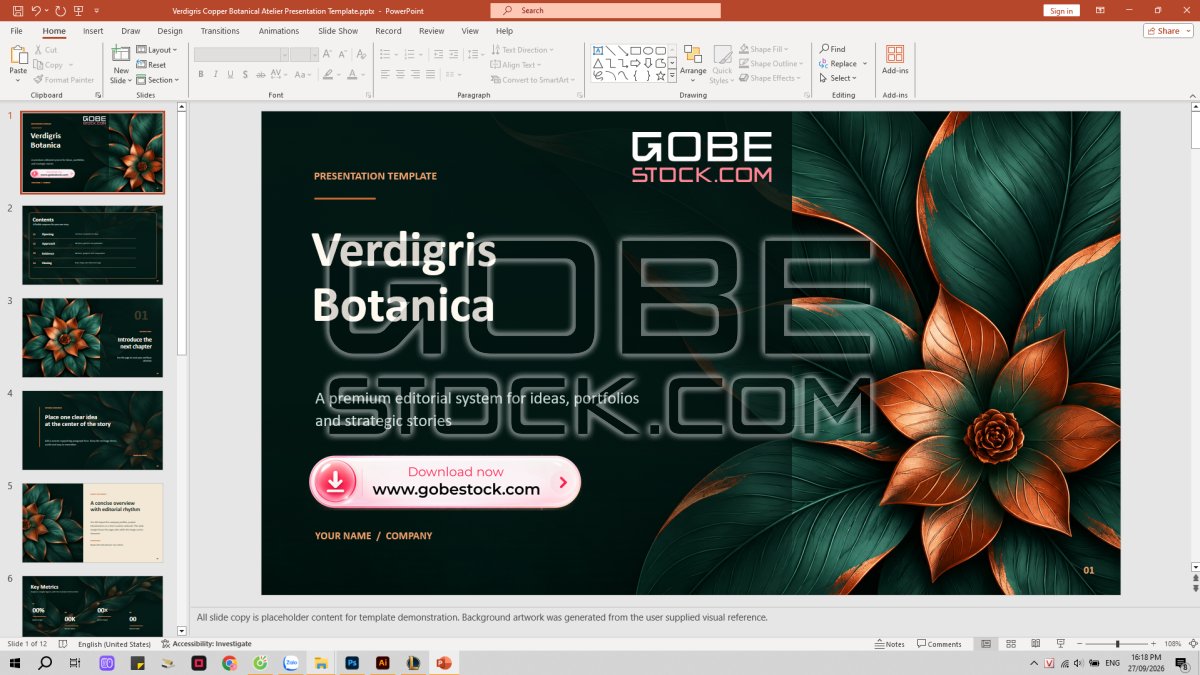Click zoom in plus button
The height and width of the screenshot is (675, 1200).
coord(1154,644)
